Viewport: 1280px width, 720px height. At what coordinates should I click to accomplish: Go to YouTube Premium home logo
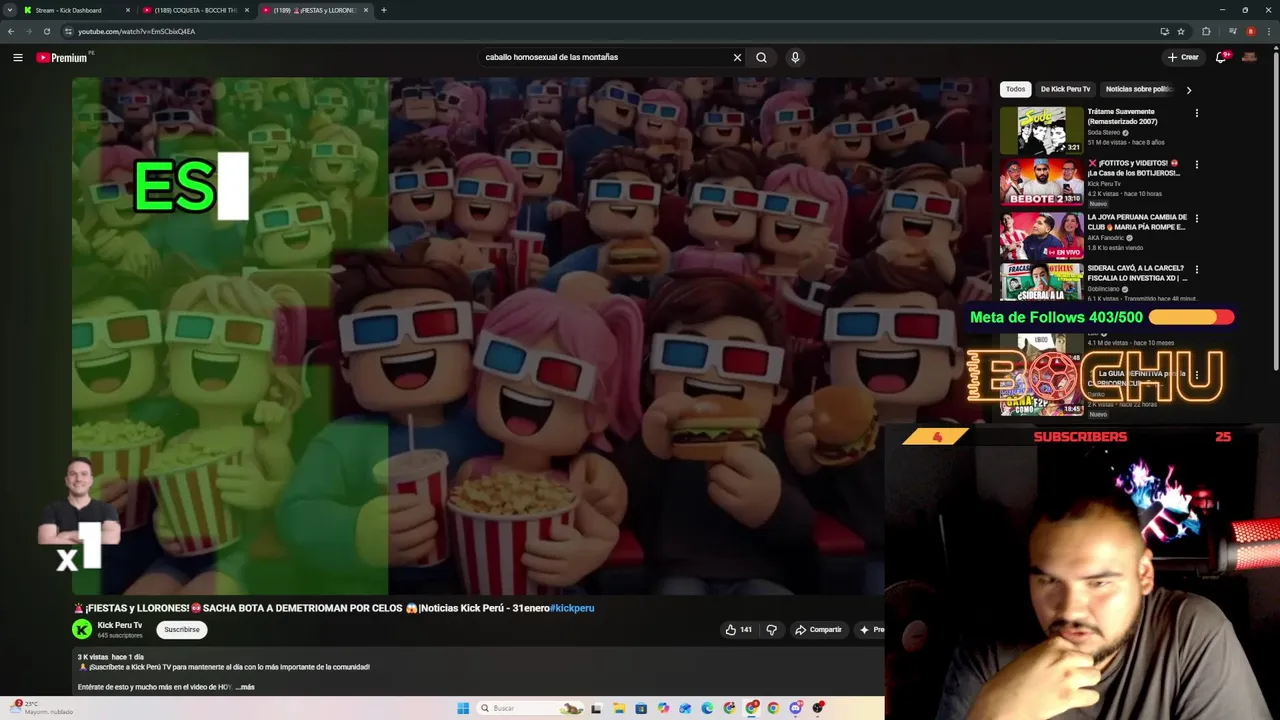click(62, 57)
